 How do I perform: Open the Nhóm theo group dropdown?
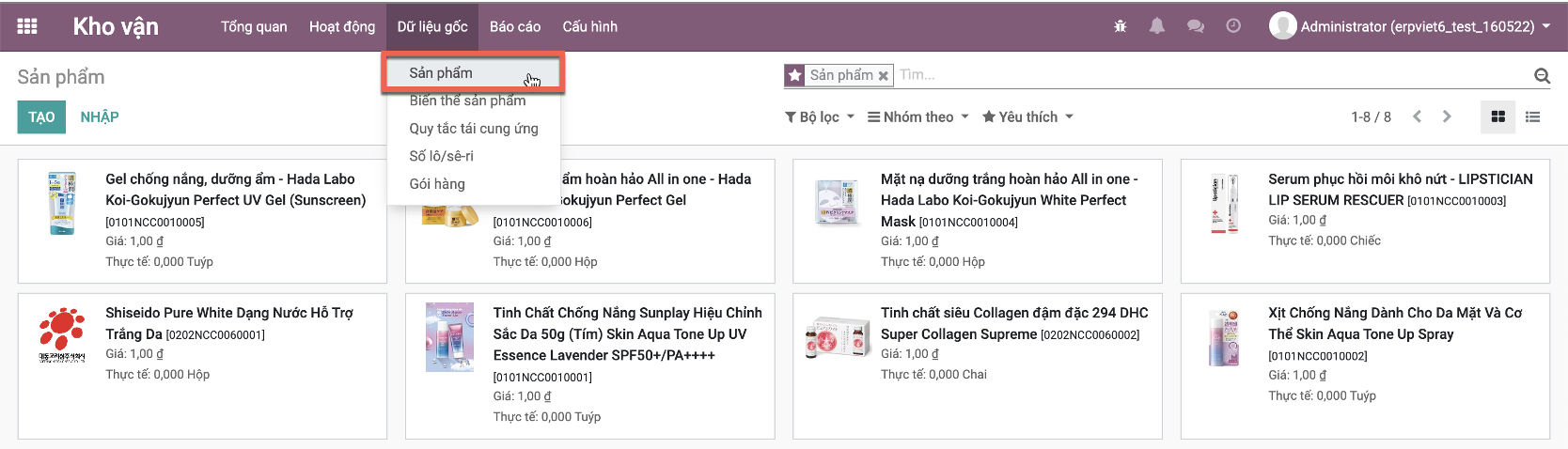917,116
